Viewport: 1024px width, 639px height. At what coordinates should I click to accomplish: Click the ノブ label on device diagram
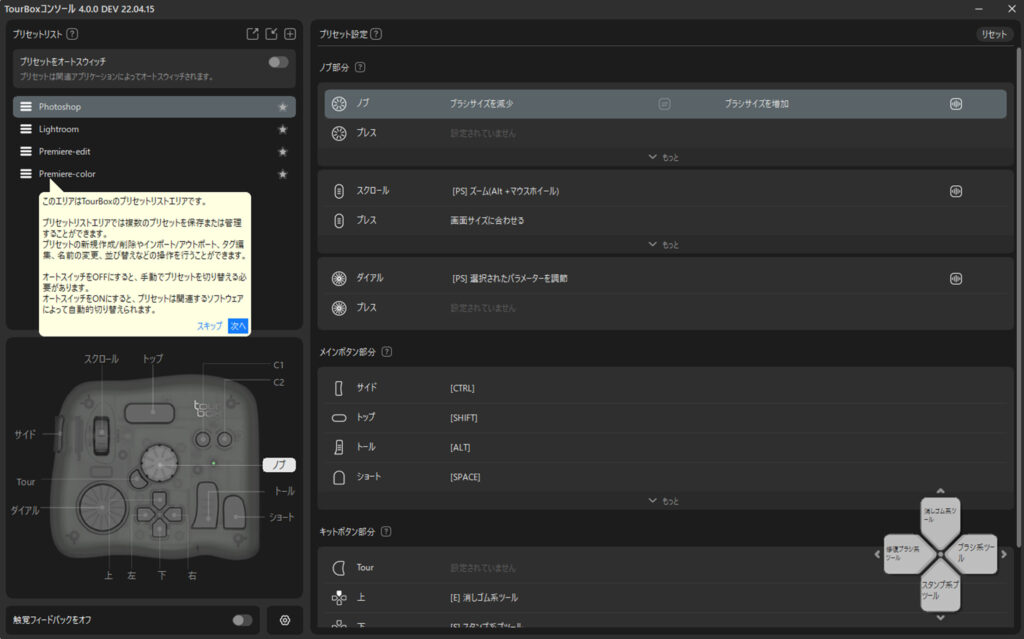click(x=280, y=465)
